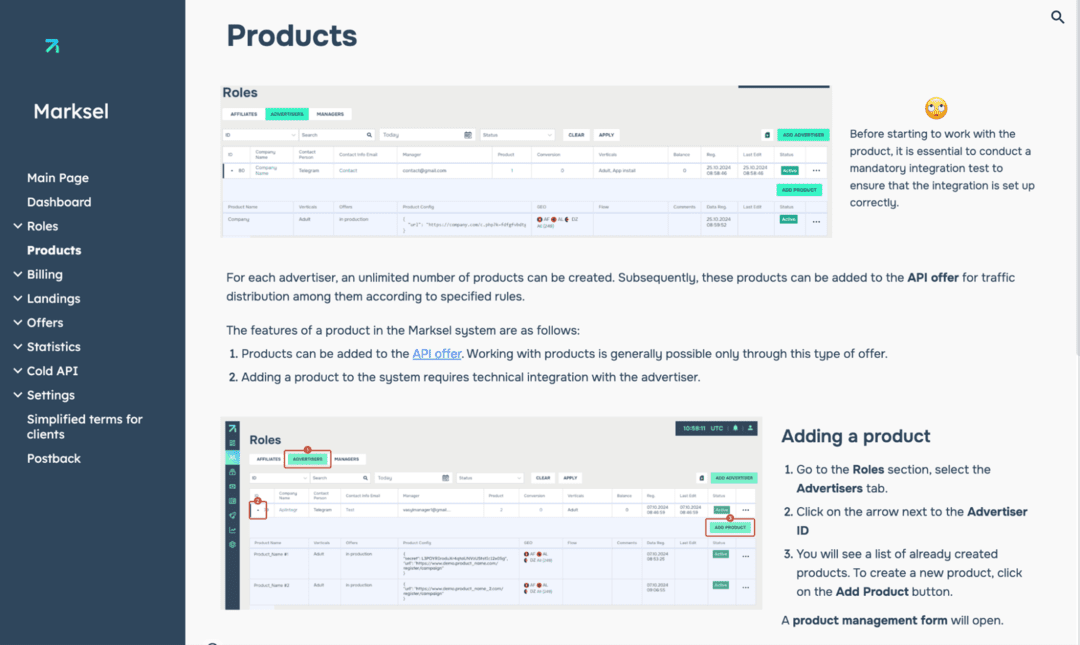Click the Apply button in the top Roles screenshot
1080x645 pixels.
coord(606,135)
